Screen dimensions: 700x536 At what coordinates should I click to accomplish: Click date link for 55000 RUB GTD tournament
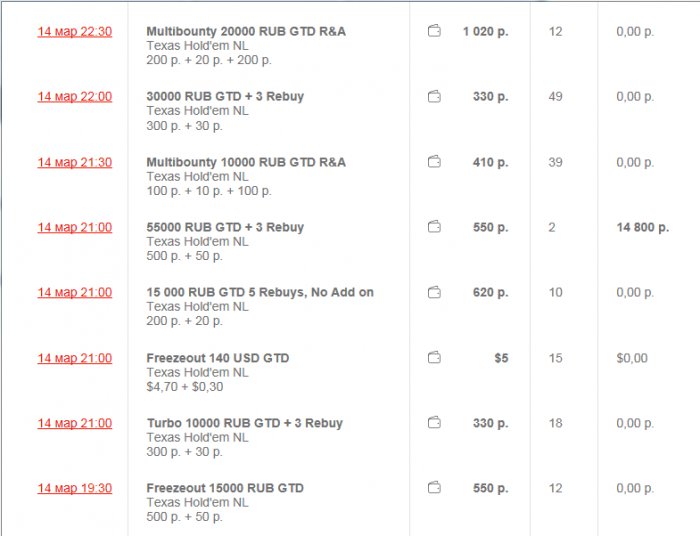click(75, 227)
